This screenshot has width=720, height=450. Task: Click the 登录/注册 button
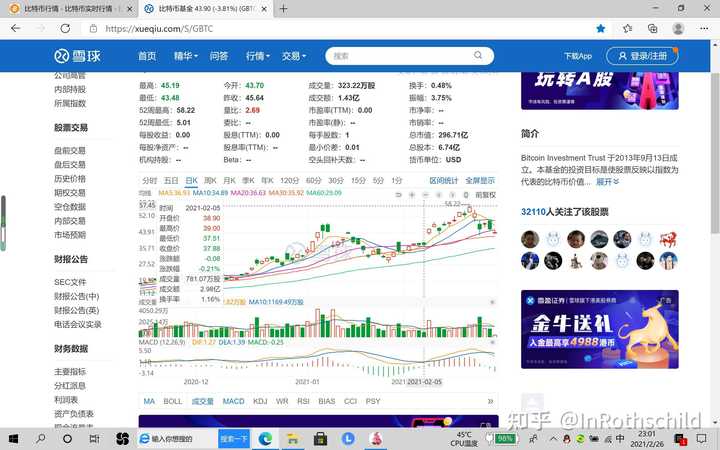click(642, 56)
